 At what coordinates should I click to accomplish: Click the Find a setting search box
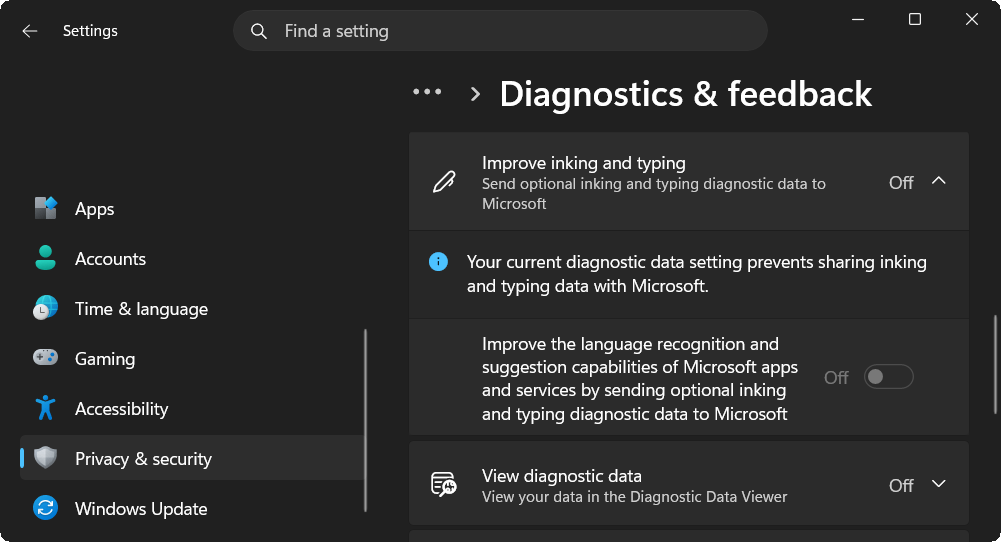[x=500, y=31]
